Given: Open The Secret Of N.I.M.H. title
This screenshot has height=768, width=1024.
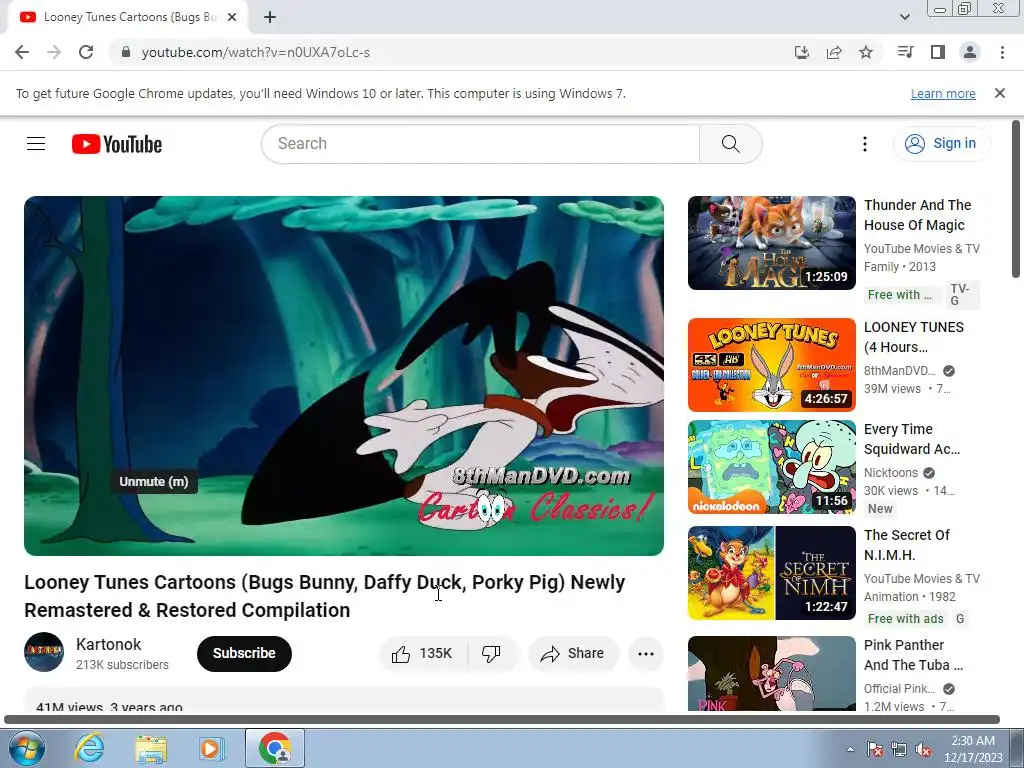Looking at the screenshot, I should tap(906, 545).
